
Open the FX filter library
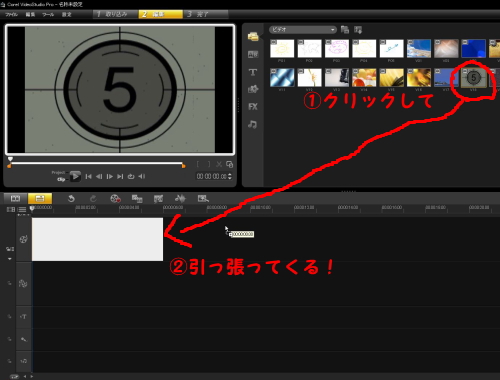click(253, 107)
